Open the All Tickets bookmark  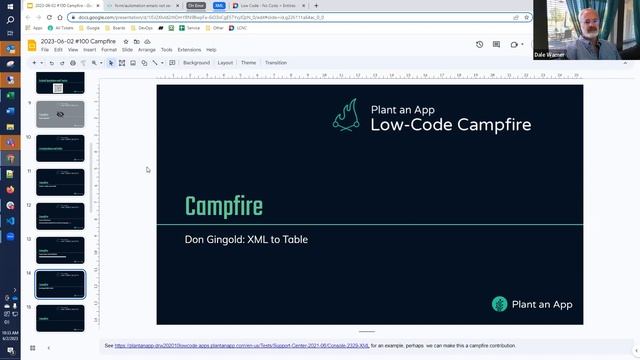pyautogui.click(x=60, y=28)
